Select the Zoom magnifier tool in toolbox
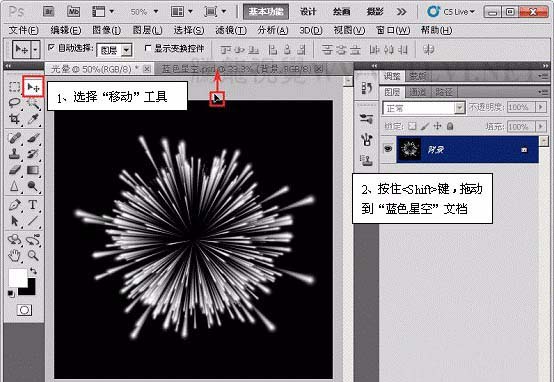 coord(33,255)
